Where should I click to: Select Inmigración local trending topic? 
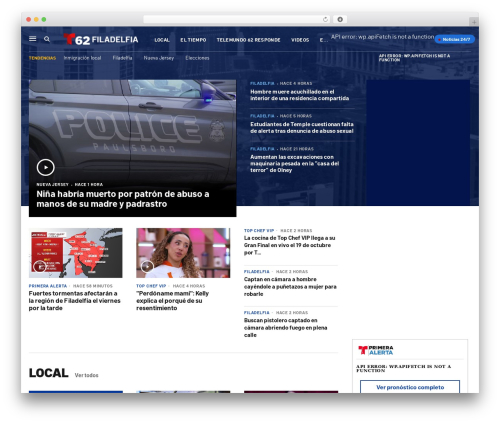coord(82,58)
